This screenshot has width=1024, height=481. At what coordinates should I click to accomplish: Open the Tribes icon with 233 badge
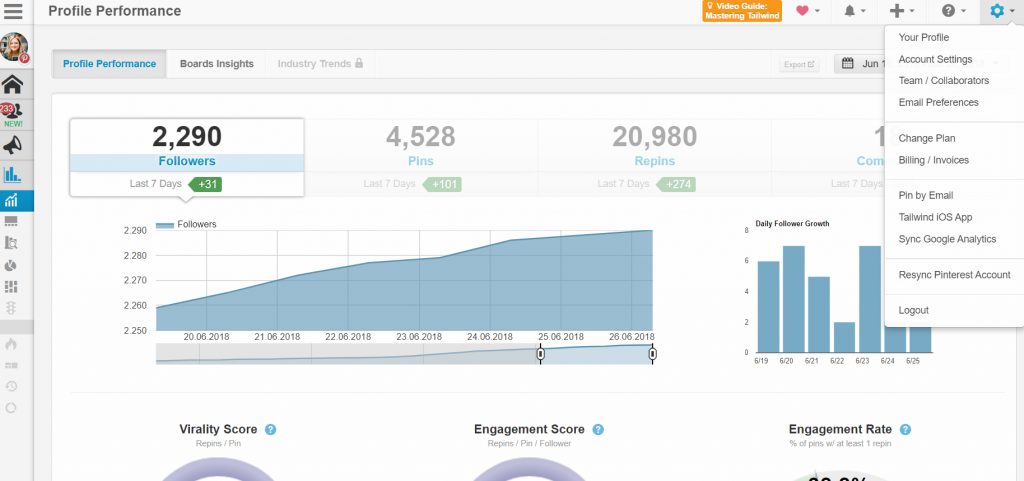[13, 114]
